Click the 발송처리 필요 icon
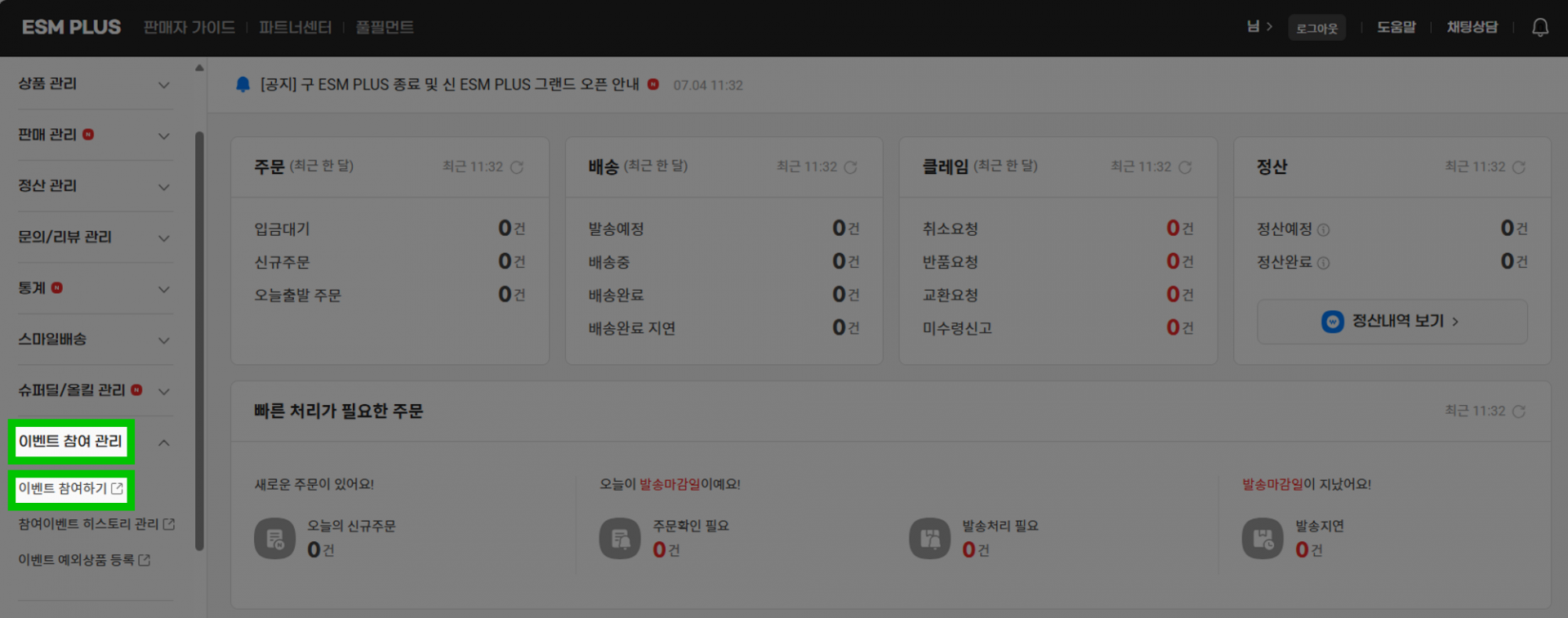 coord(929,539)
